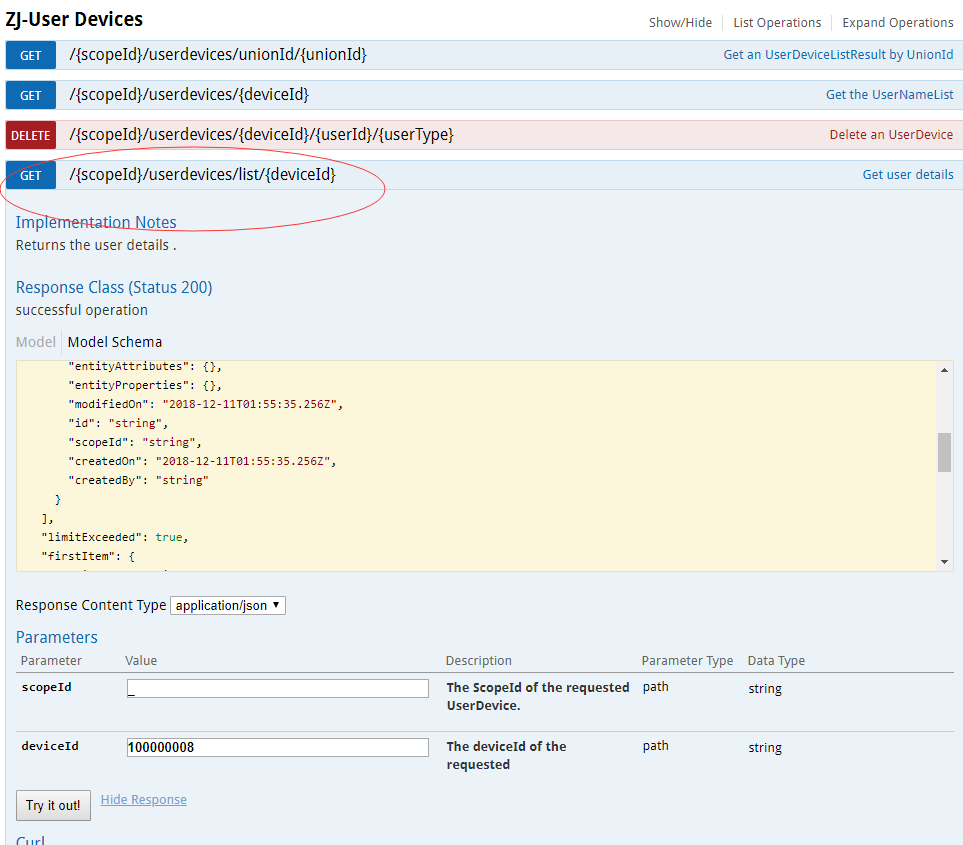Expand the /{scopeId}/userdevices/{deviceId} operation path

189,95
